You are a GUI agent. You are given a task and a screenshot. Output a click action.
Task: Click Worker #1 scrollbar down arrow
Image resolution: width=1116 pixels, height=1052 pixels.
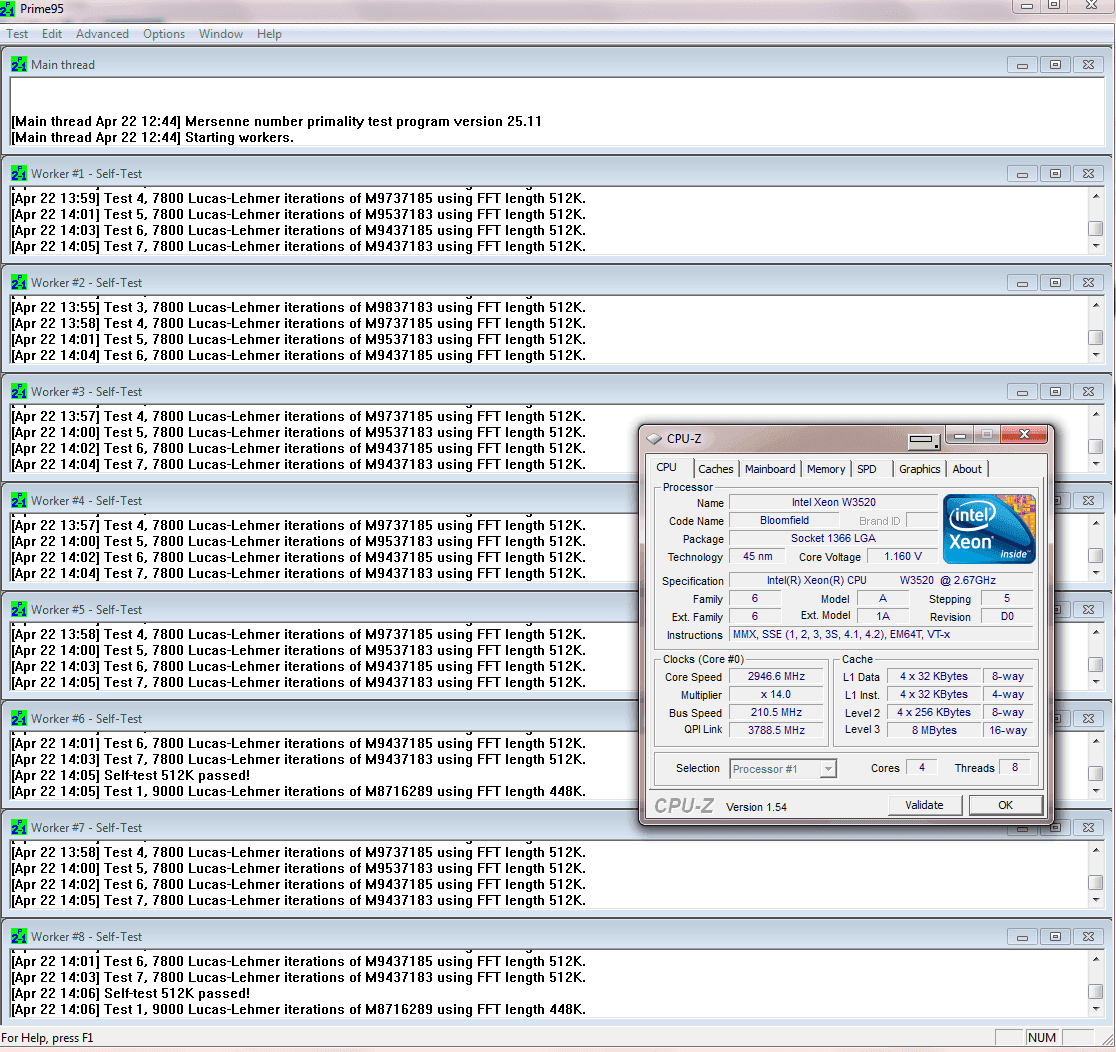click(x=1096, y=246)
